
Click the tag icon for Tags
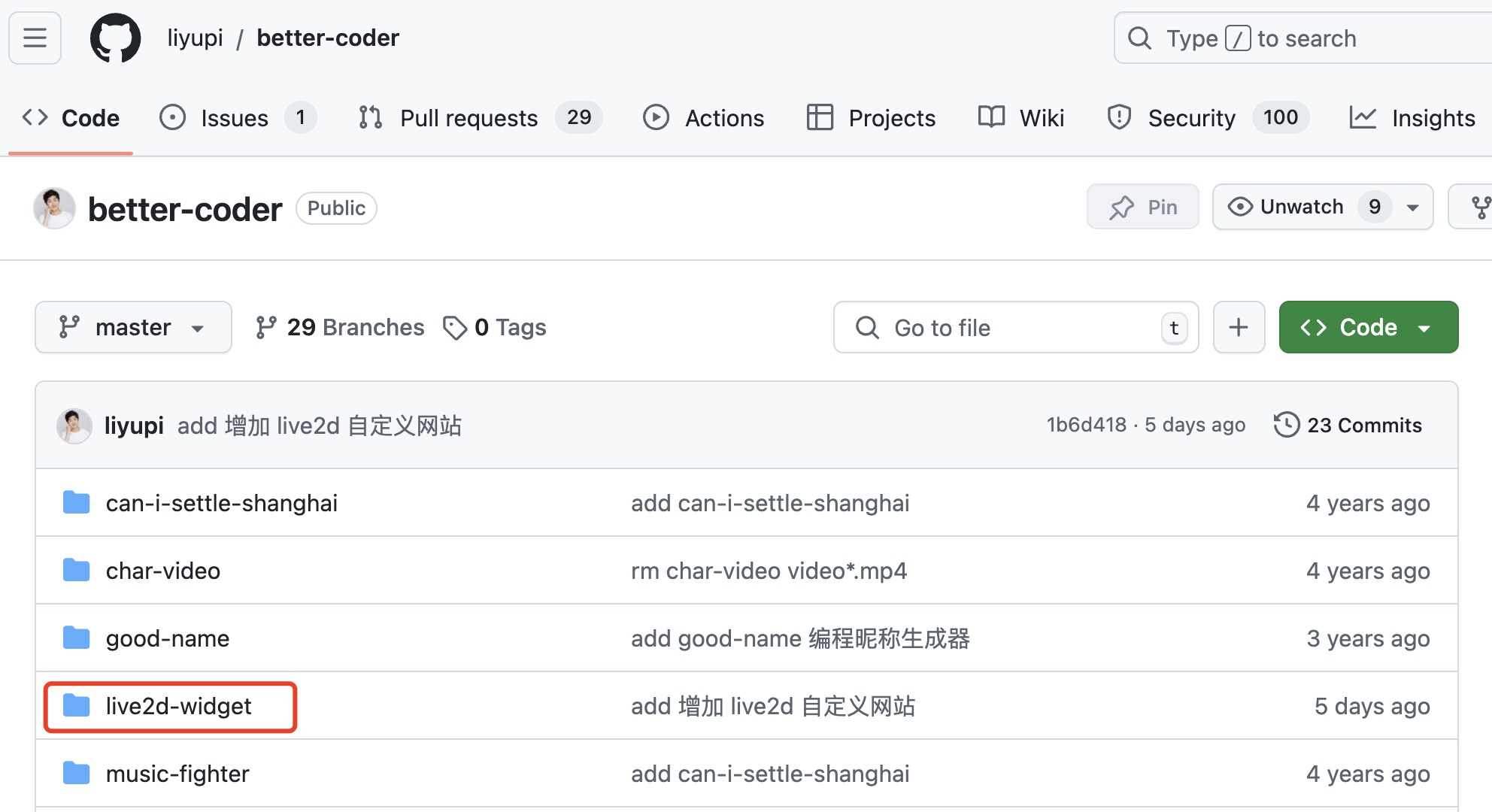click(x=454, y=327)
